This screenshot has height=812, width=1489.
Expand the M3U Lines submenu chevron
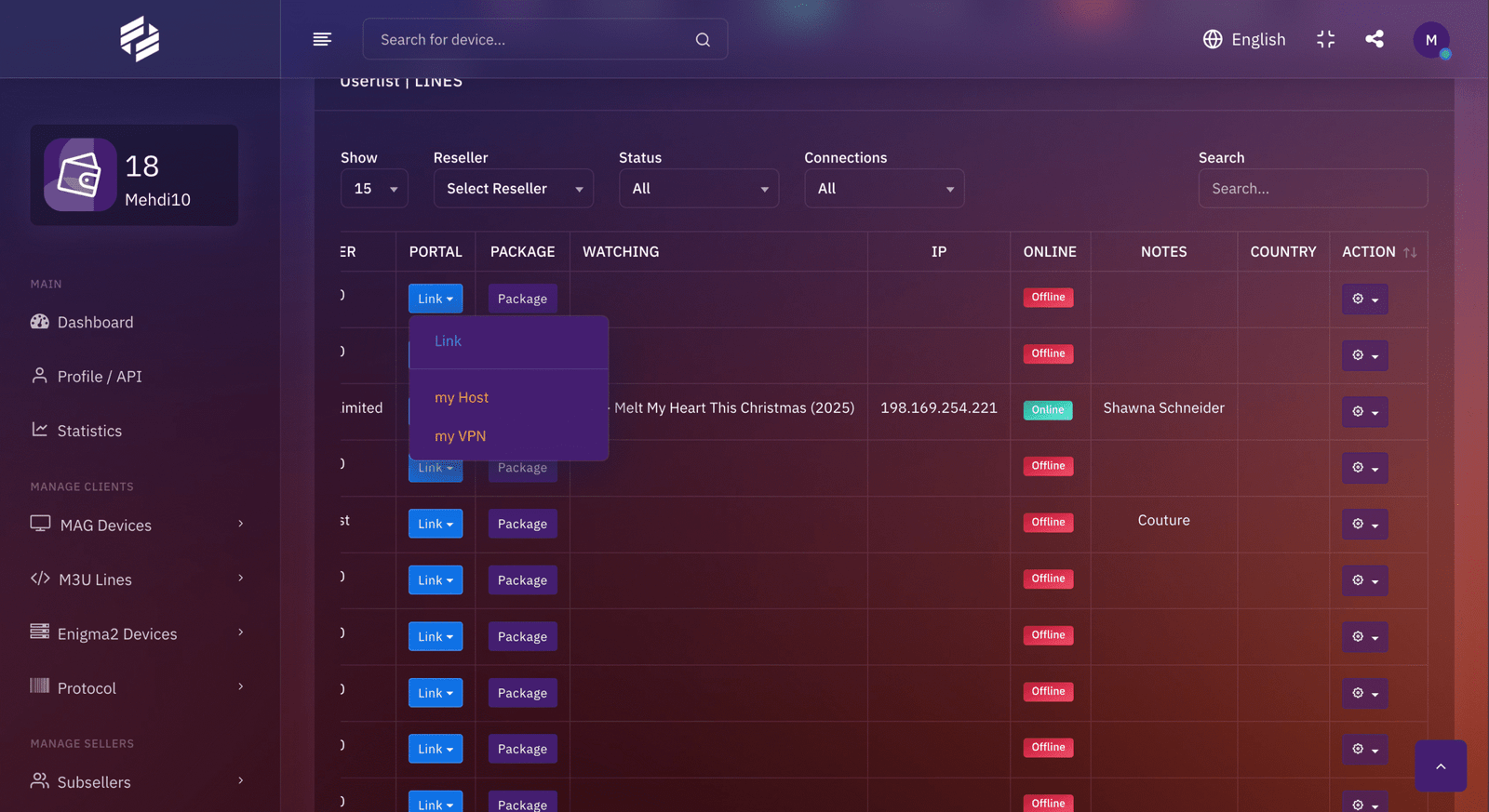coord(241,578)
